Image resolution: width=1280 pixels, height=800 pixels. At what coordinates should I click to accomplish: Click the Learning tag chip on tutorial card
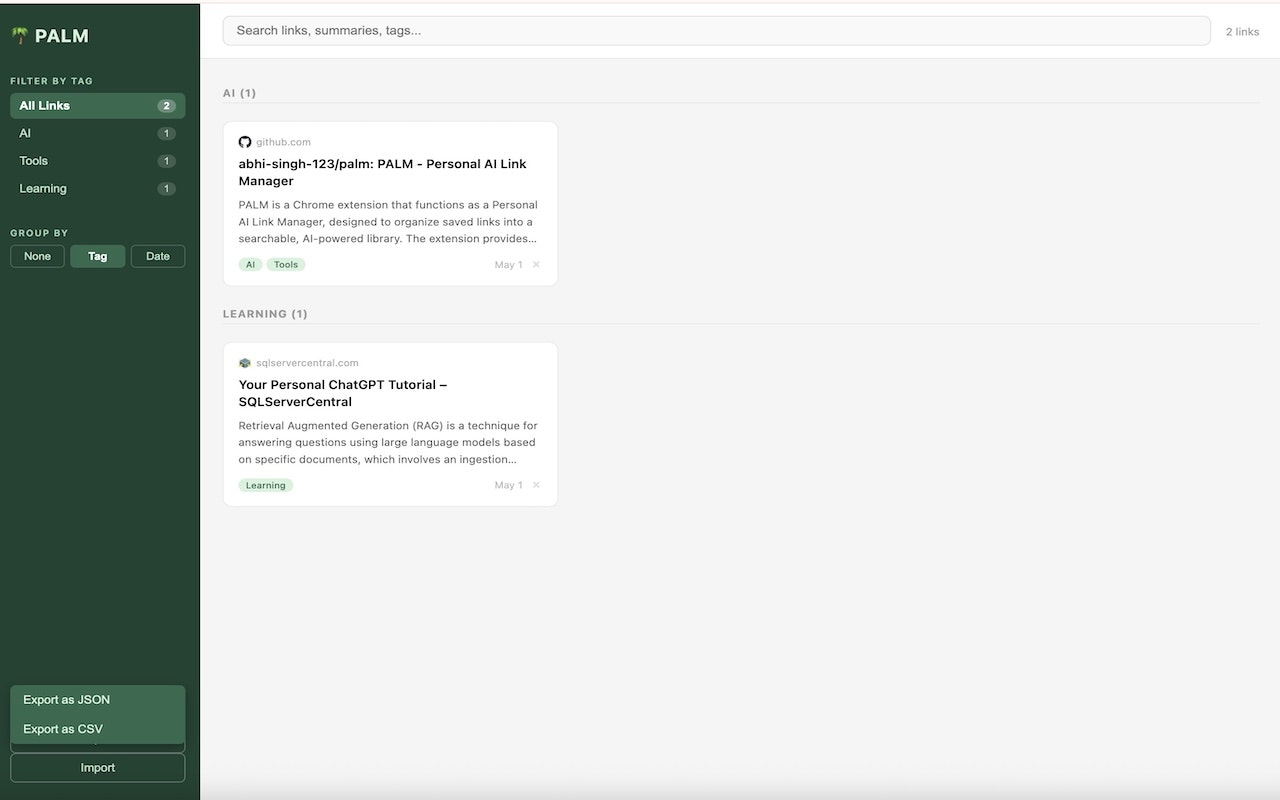point(266,486)
